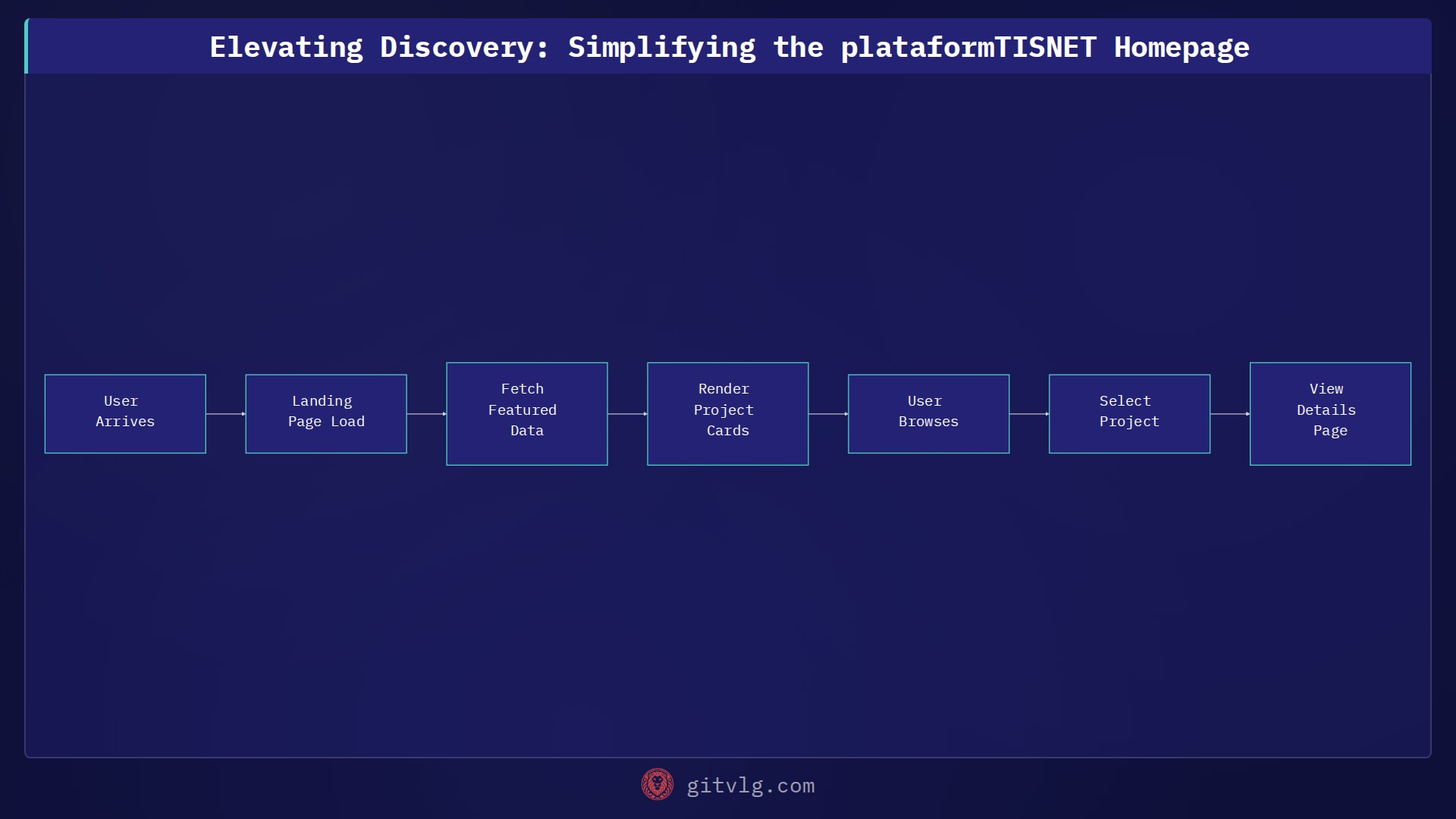Screen dimensions: 1456x819
Task: Select the Landing Page Load node
Action: (326, 414)
